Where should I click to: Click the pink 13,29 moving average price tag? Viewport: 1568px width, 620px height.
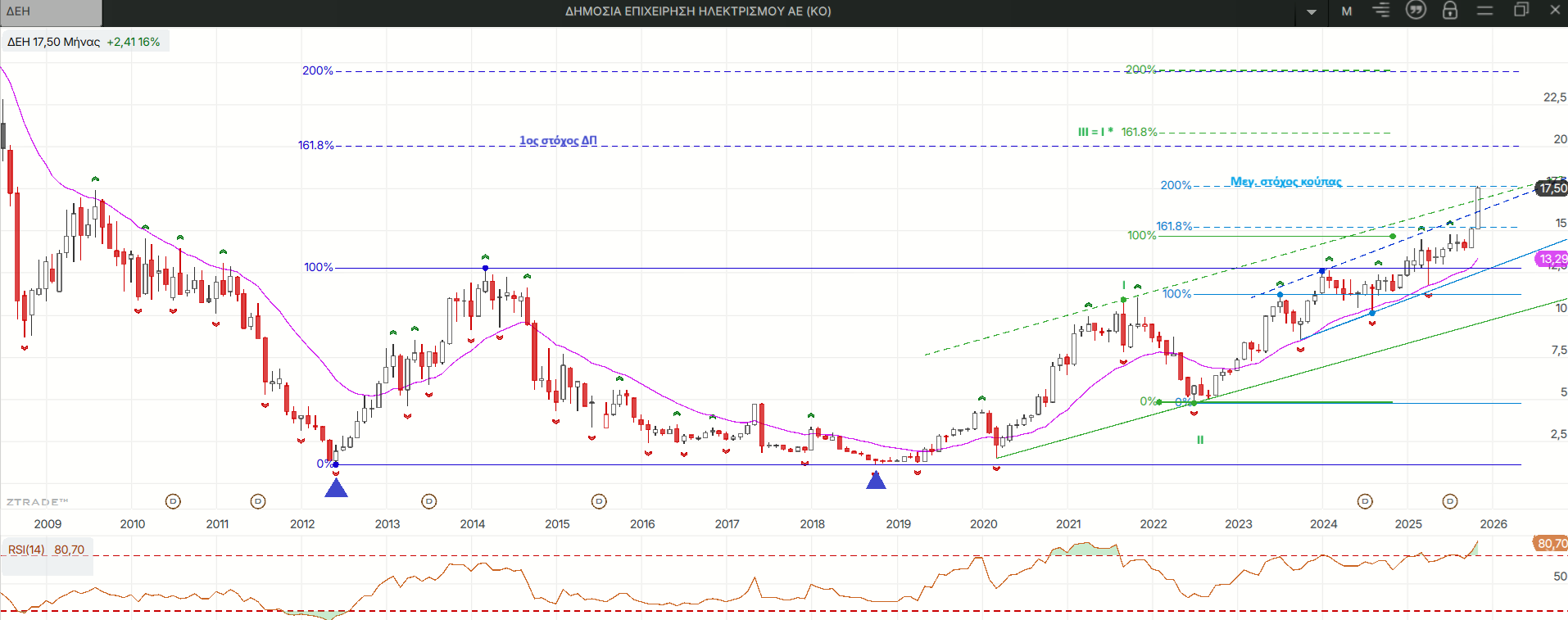(x=1552, y=259)
